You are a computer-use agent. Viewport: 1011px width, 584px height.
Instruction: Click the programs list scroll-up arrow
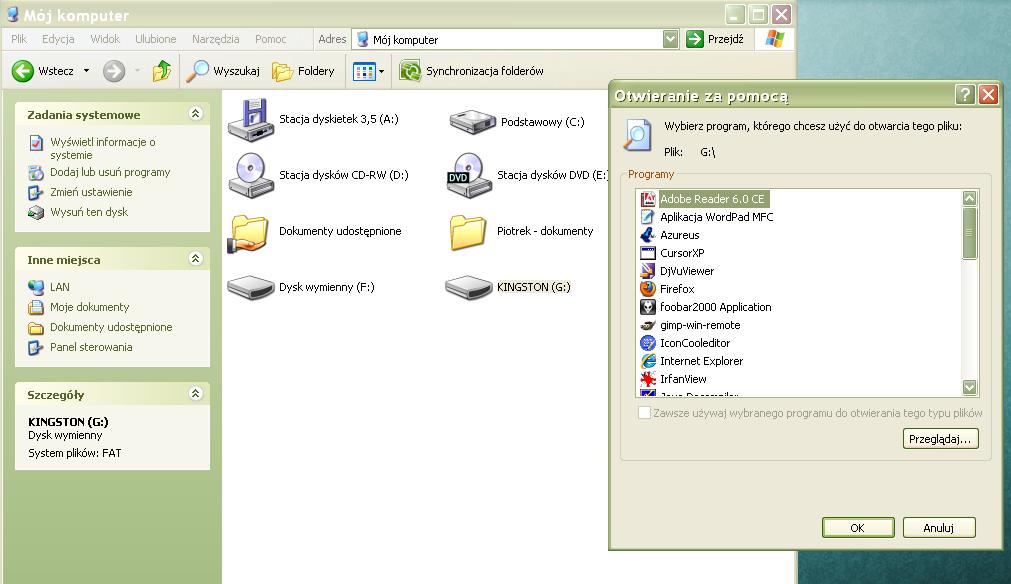tap(970, 199)
